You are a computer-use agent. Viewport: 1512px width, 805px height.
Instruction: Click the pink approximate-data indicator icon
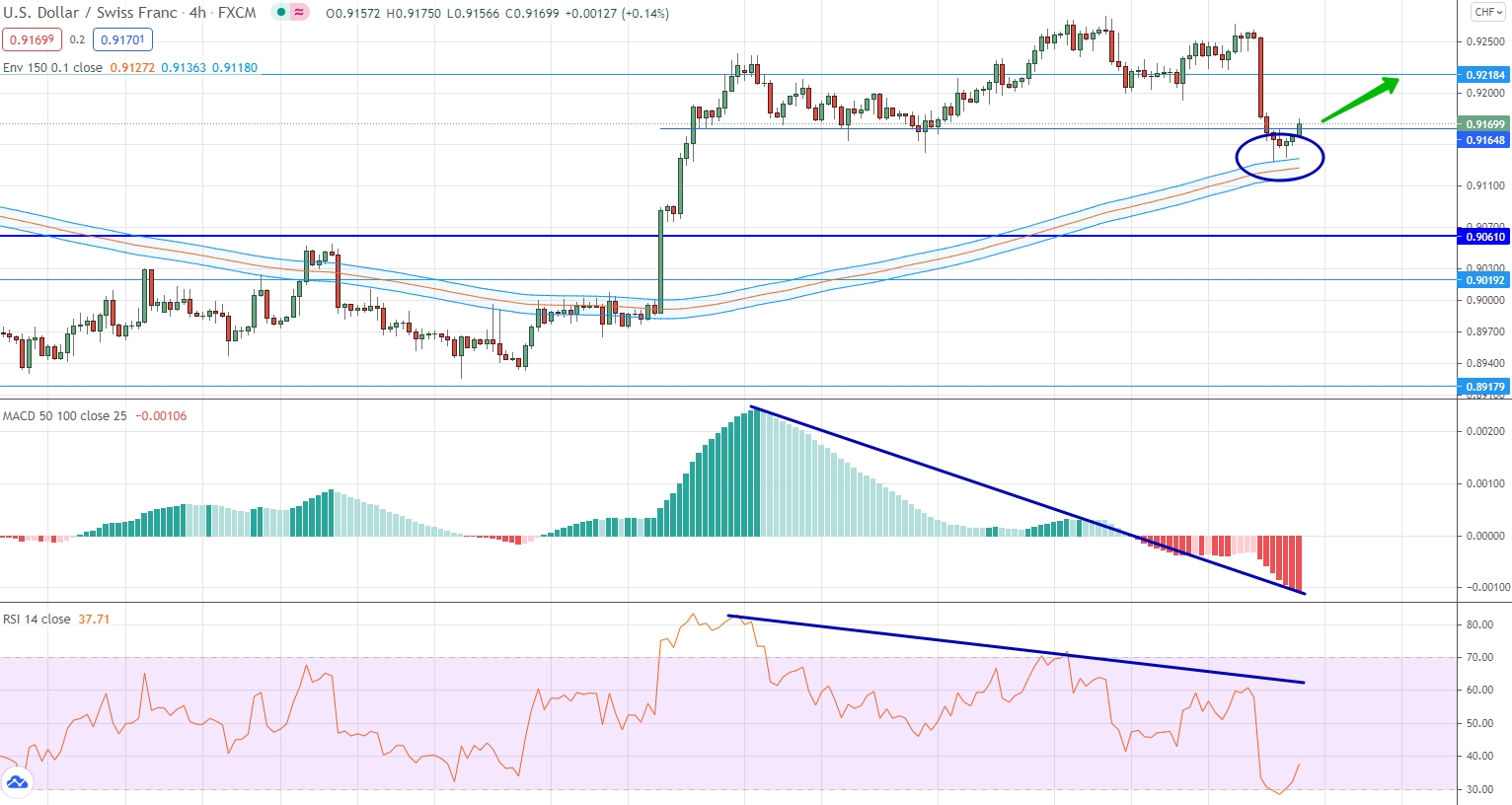click(299, 13)
